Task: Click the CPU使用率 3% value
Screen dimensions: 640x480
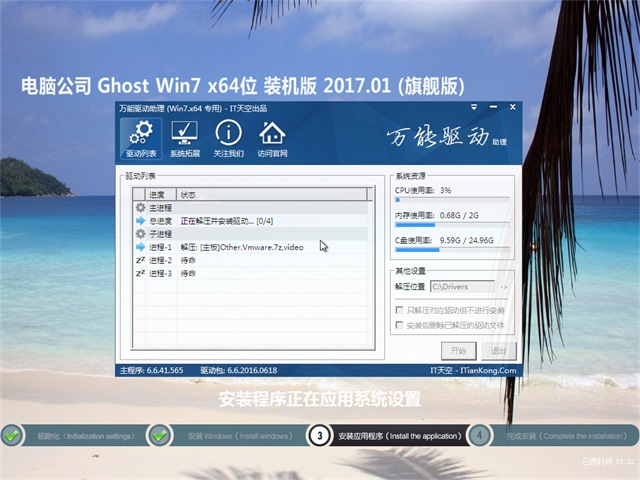Action: tap(445, 190)
